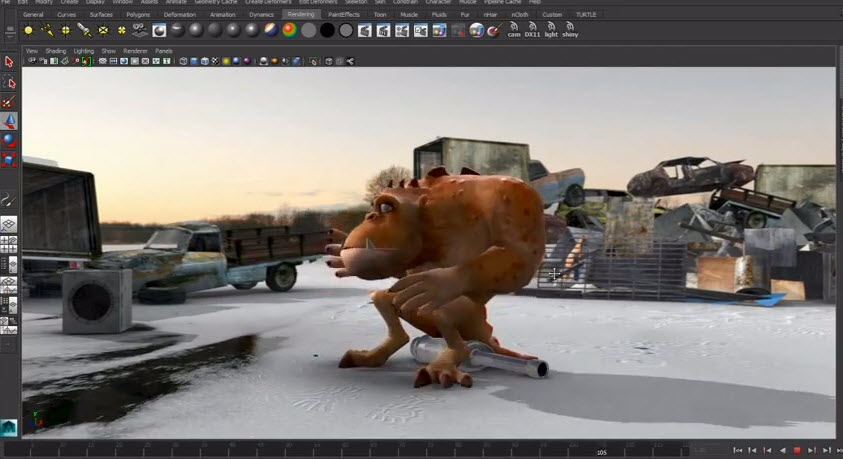Jump to the next keyframe
This screenshot has width=843, height=459.
812,450
